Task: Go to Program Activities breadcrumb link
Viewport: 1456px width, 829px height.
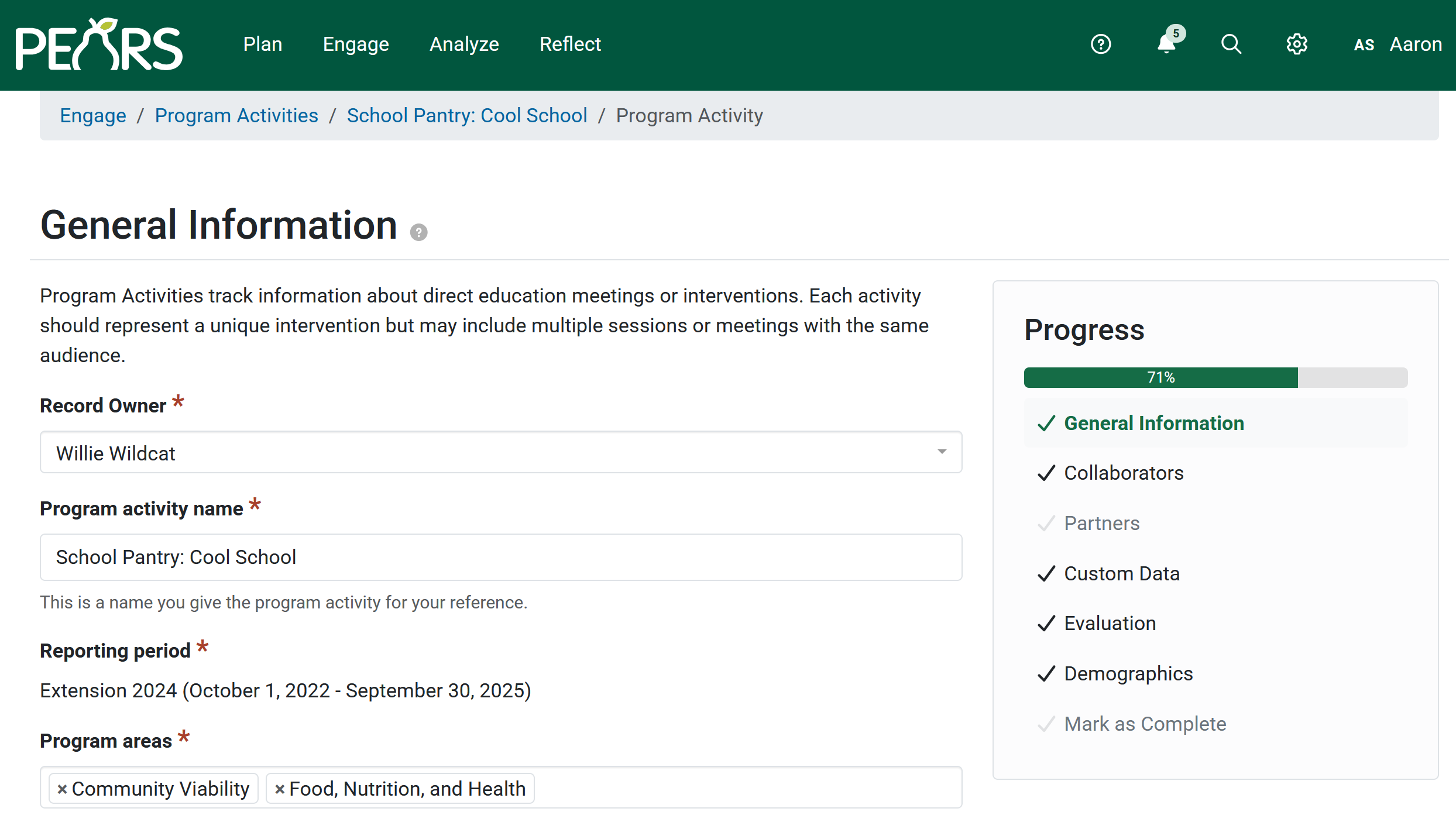Action: pyautogui.click(x=236, y=115)
